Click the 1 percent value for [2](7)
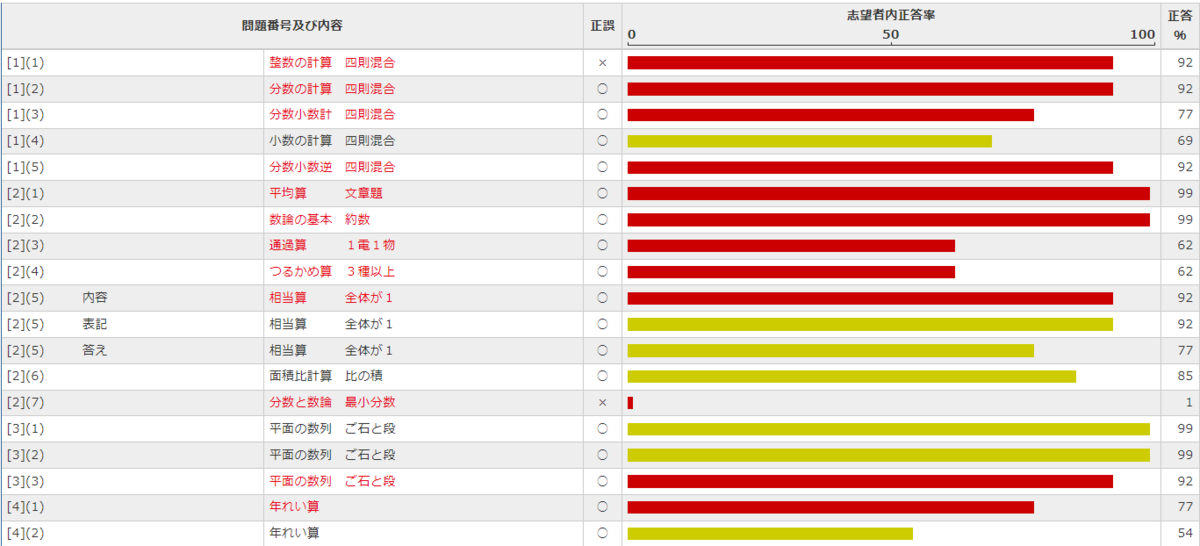This screenshot has width=1200, height=546. tap(1189, 402)
